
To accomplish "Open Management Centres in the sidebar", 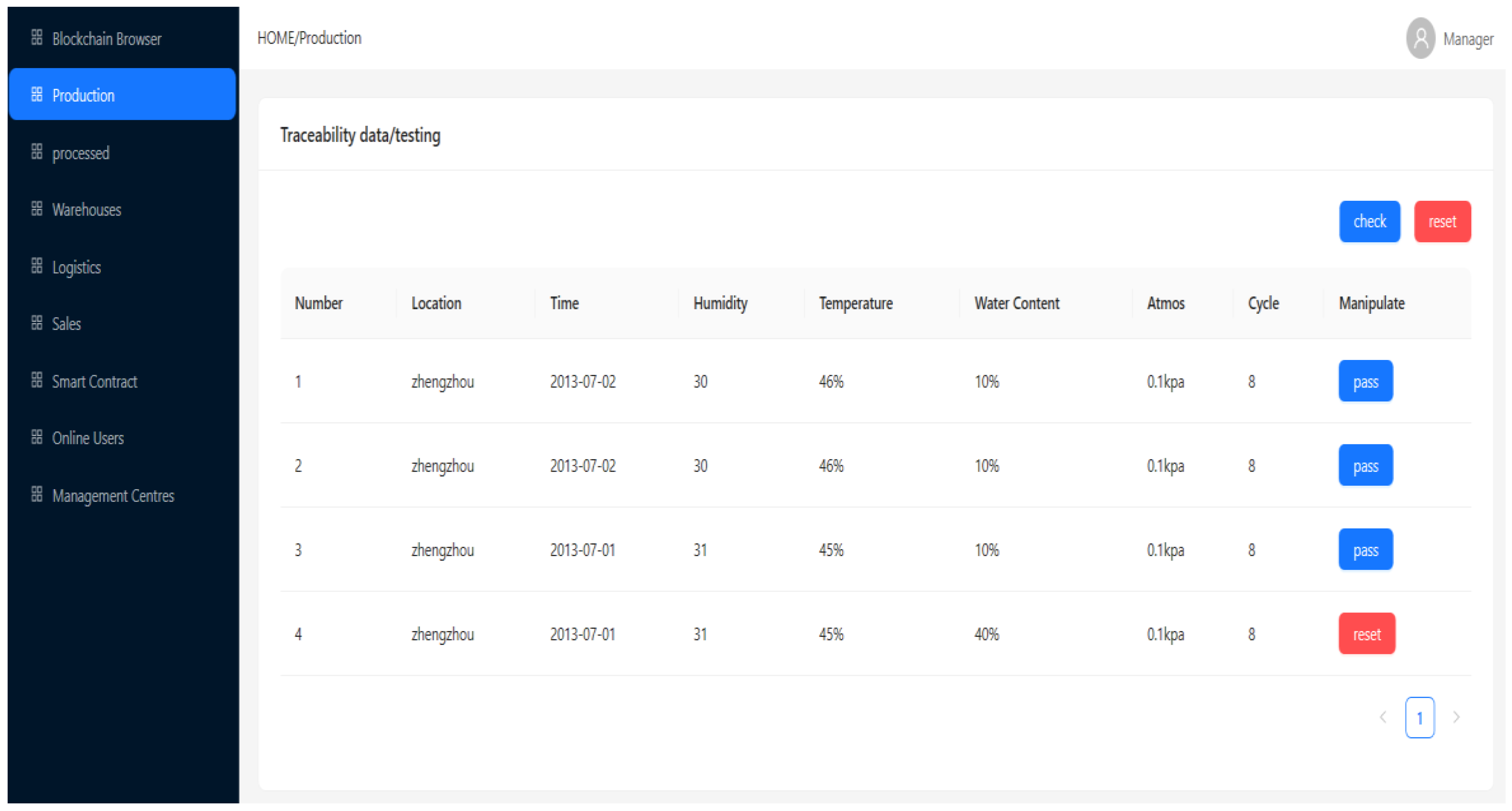I will tap(113, 496).
